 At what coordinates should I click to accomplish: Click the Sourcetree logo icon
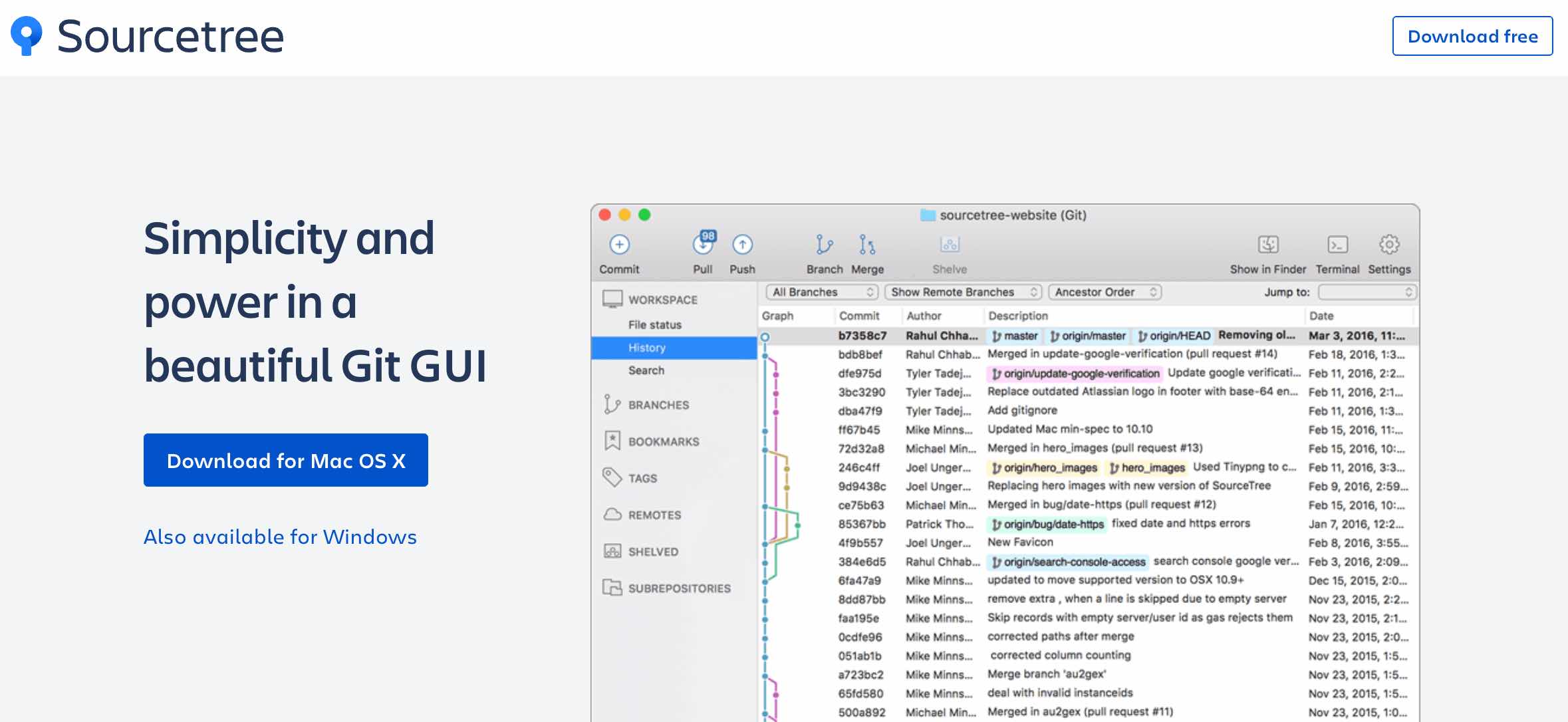click(27, 36)
